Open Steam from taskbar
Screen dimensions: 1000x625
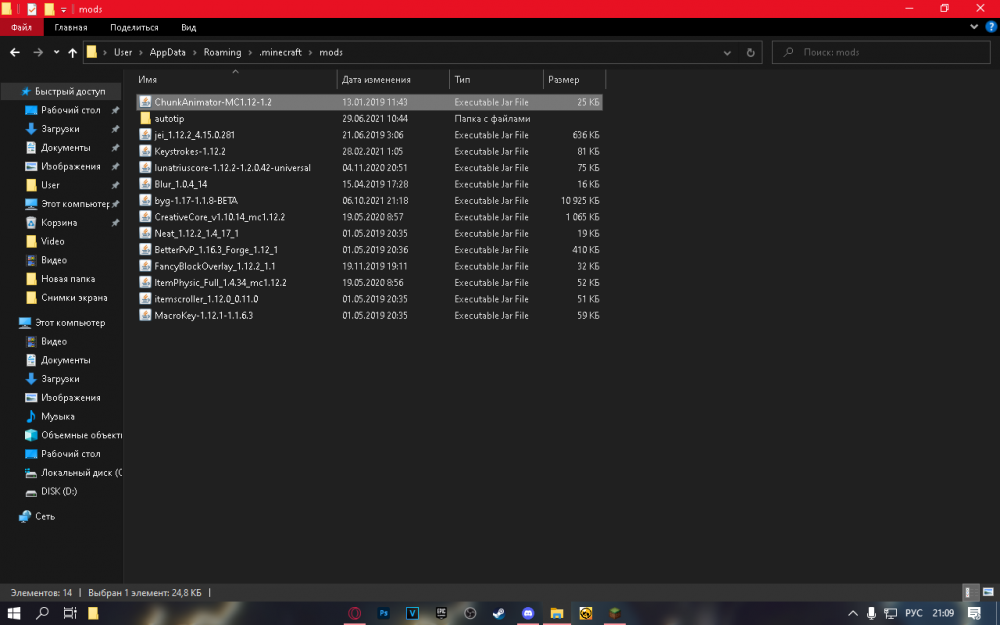pyautogui.click(x=499, y=613)
